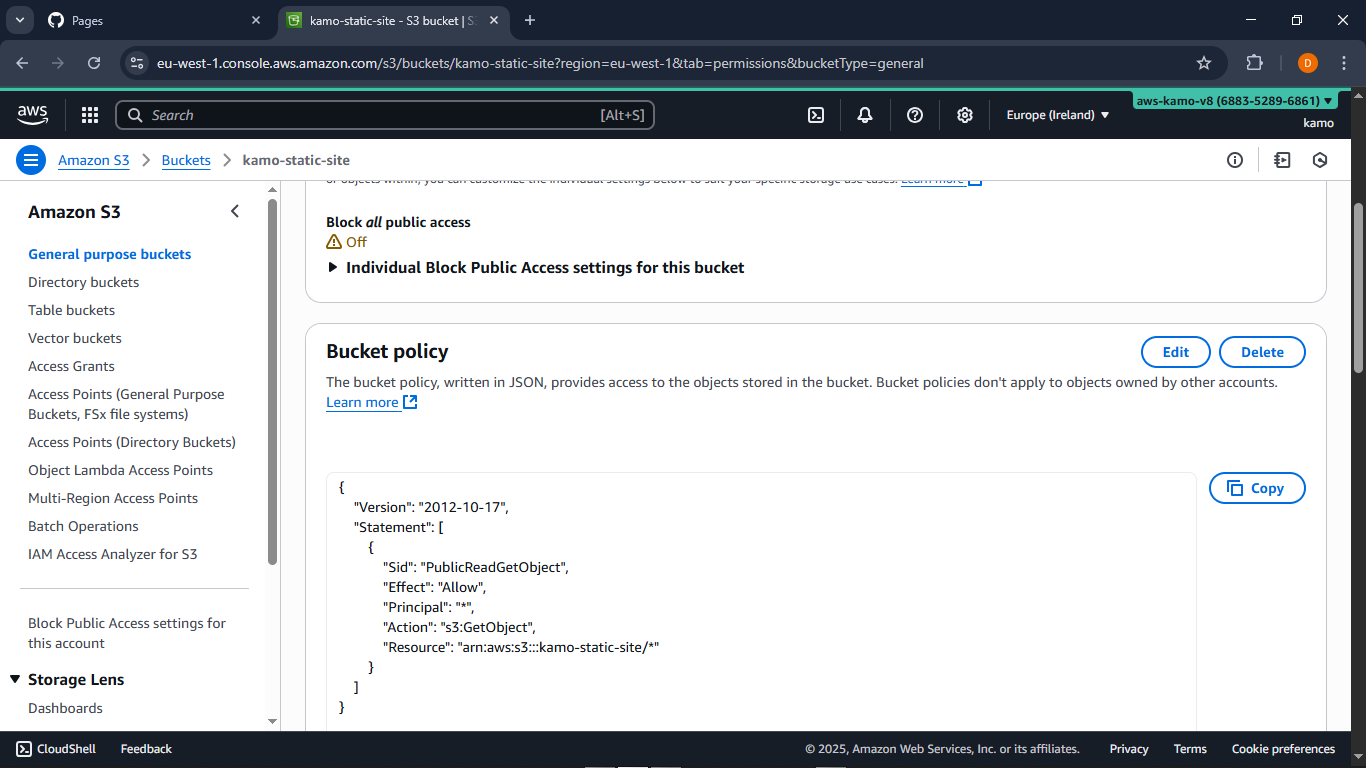Edit the bucket policy
The image size is (1366, 768).
click(1175, 351)
